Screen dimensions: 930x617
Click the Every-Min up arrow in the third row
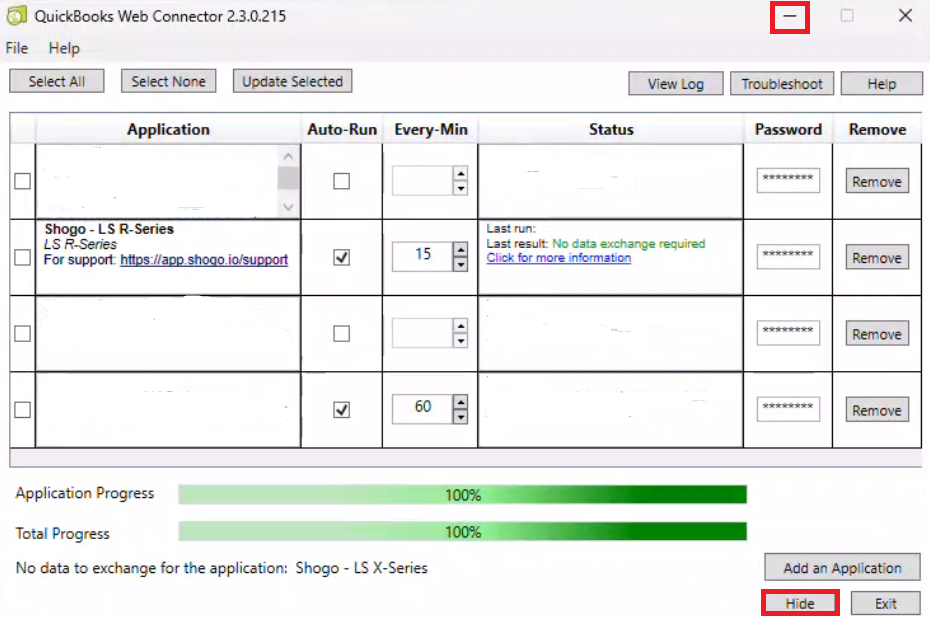point(460,326)
